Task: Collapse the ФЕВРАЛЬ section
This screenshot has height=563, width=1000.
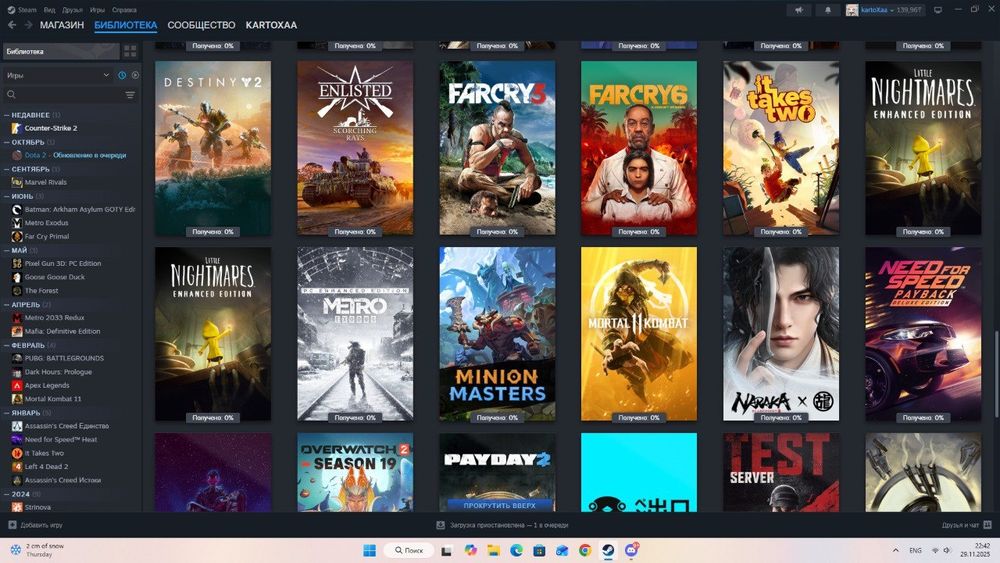Action: coord(6,345)
